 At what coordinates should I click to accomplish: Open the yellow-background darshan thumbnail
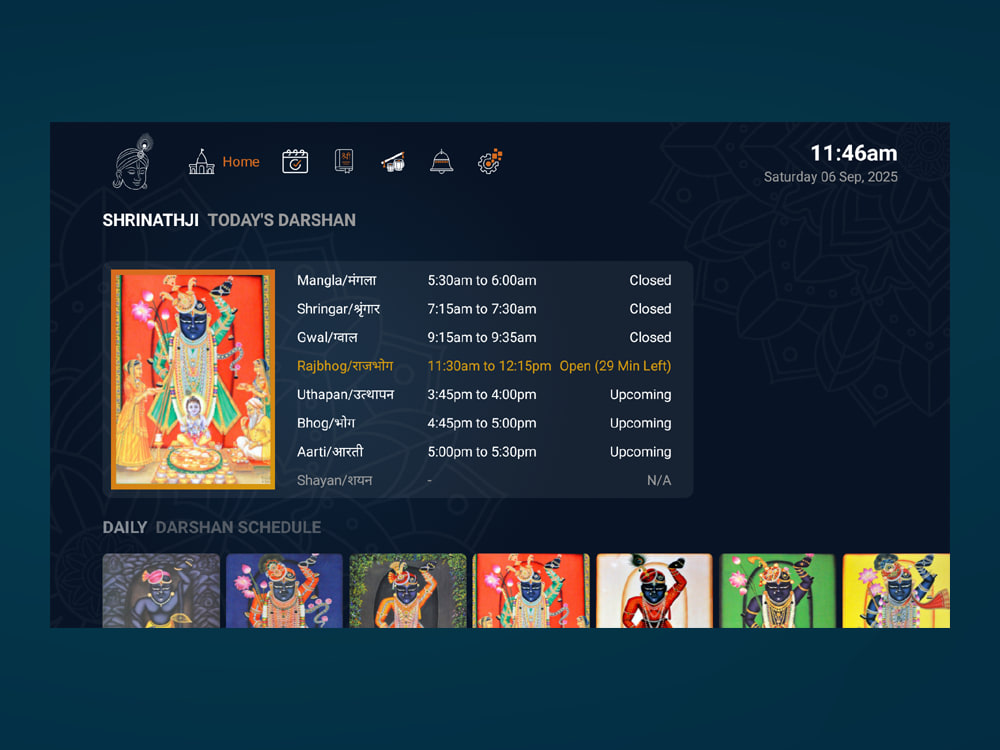click(896, 591)
